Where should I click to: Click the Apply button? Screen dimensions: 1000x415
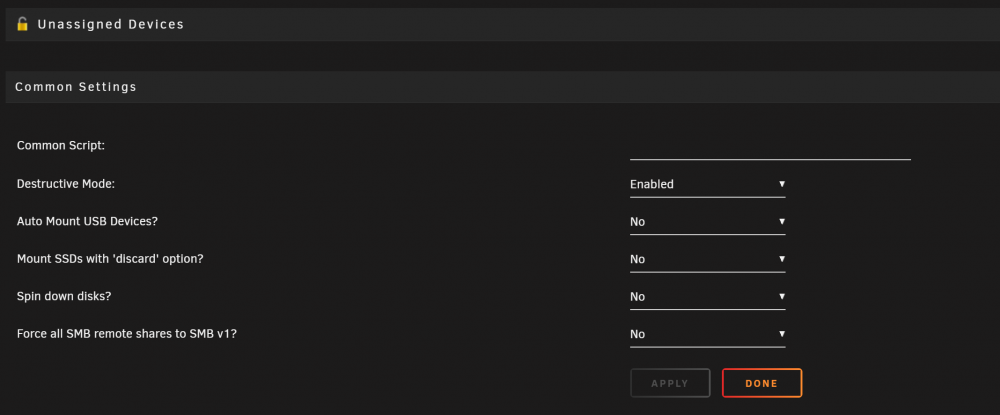click(x=670, y=383)
